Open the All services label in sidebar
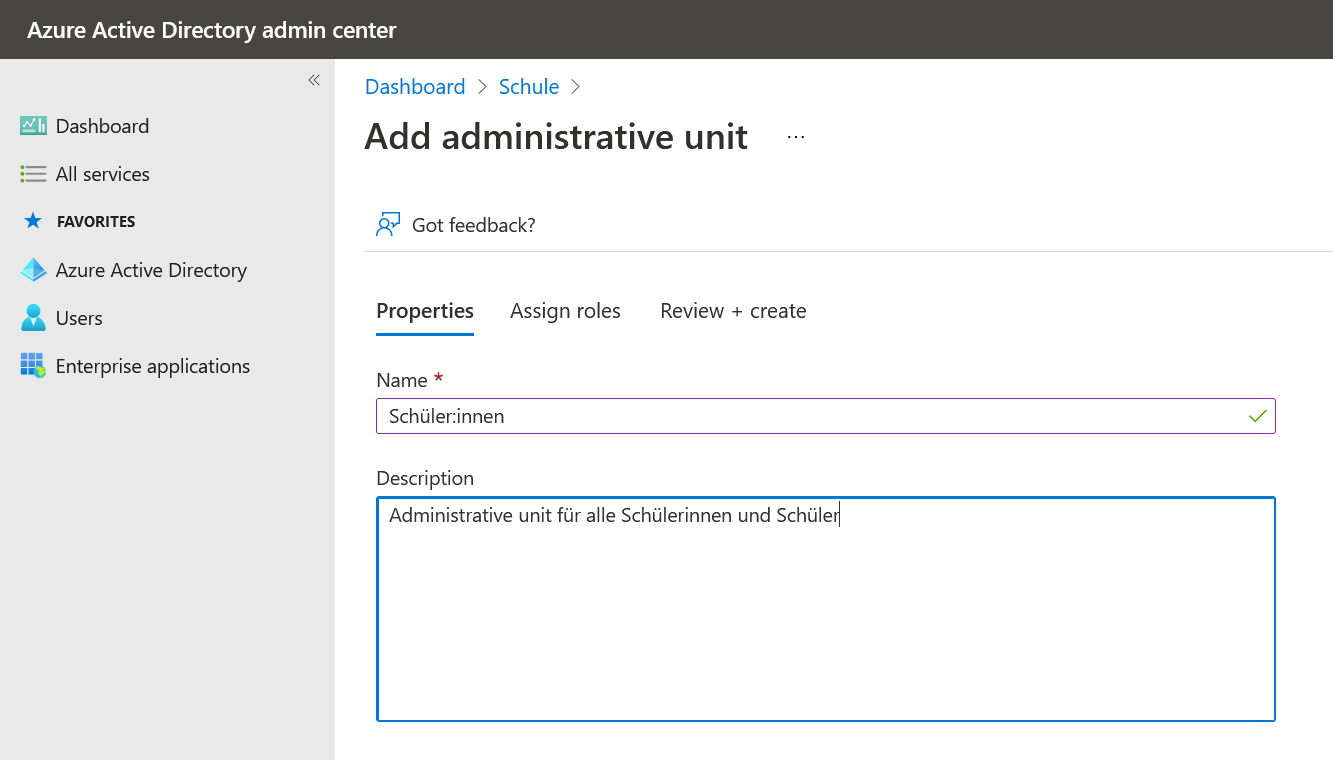 103,174
